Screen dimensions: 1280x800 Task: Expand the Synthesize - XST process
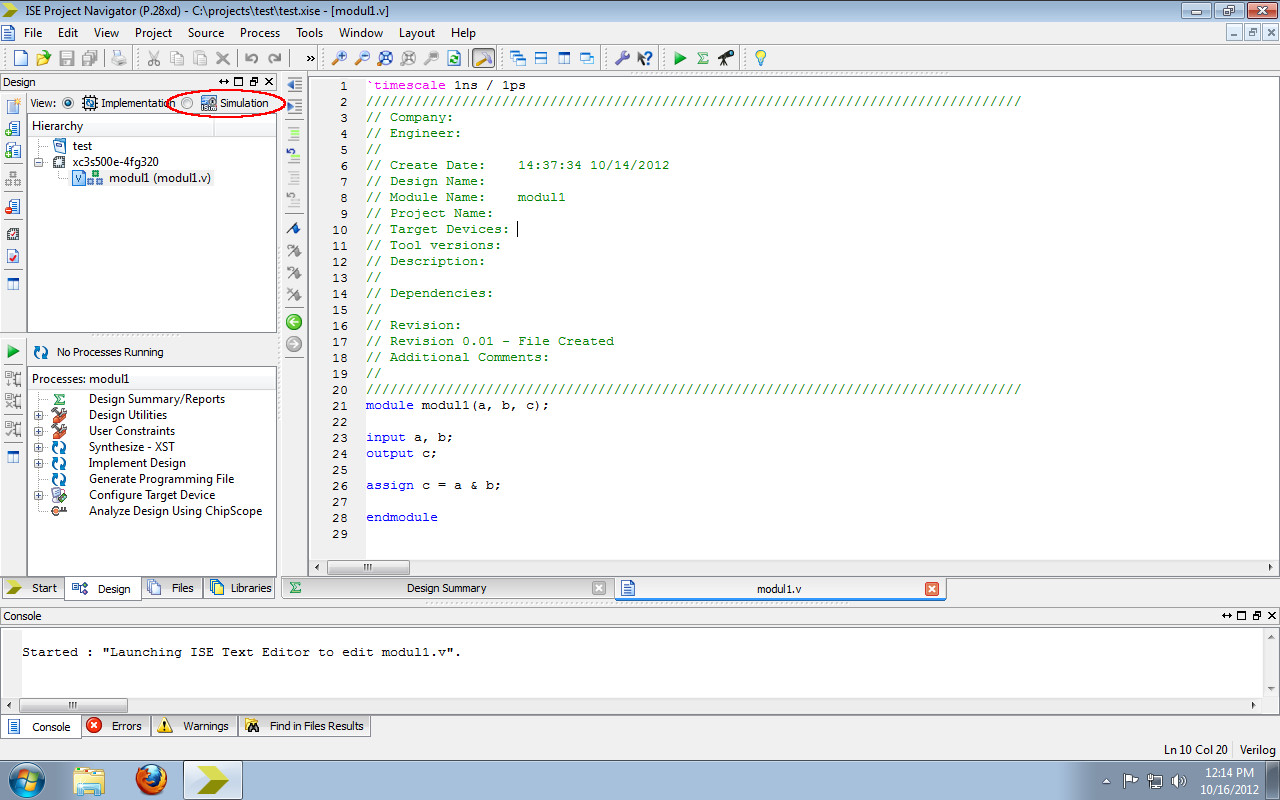click(38, 447)
